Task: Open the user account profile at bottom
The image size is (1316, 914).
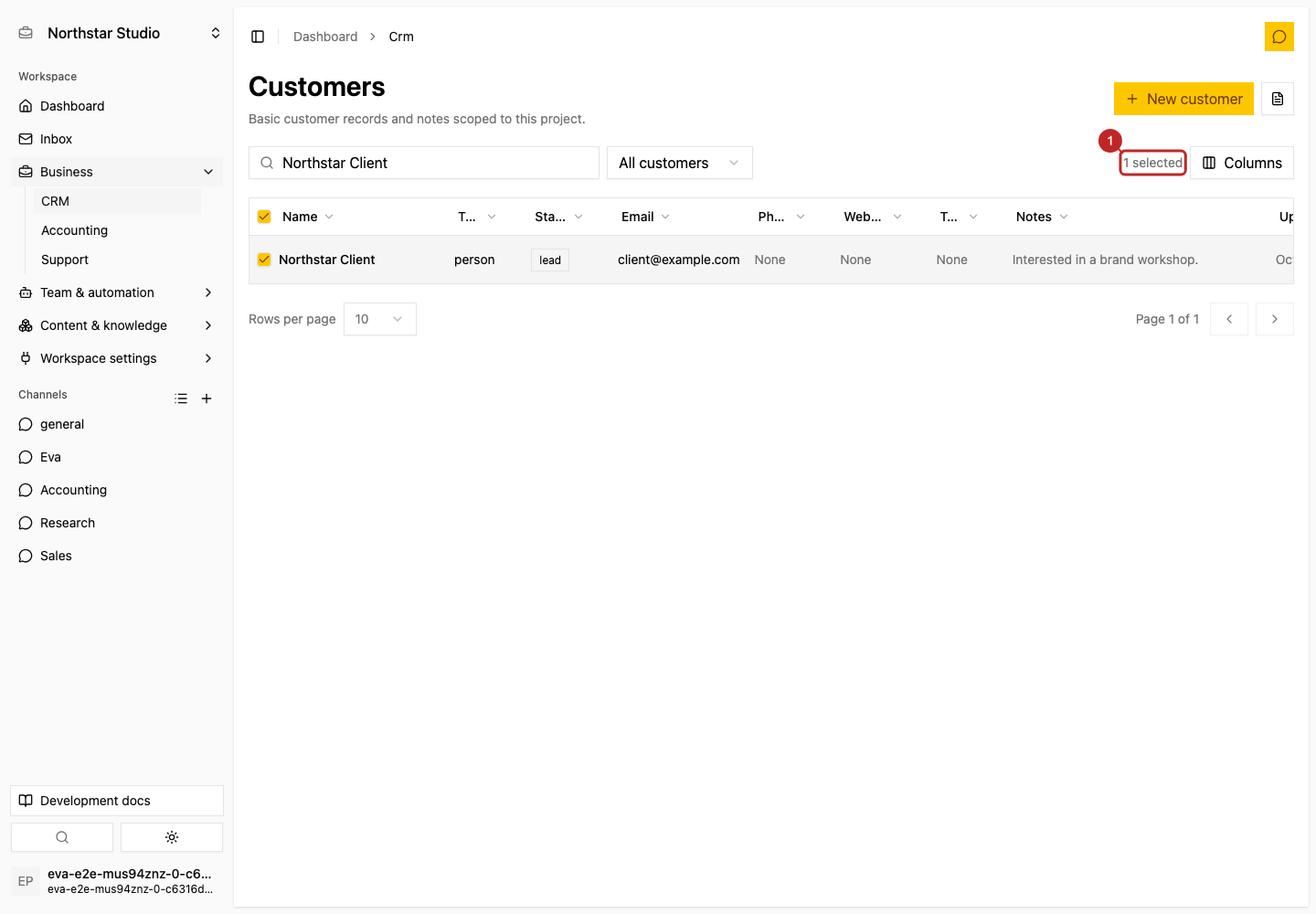Action: [117, 881]
